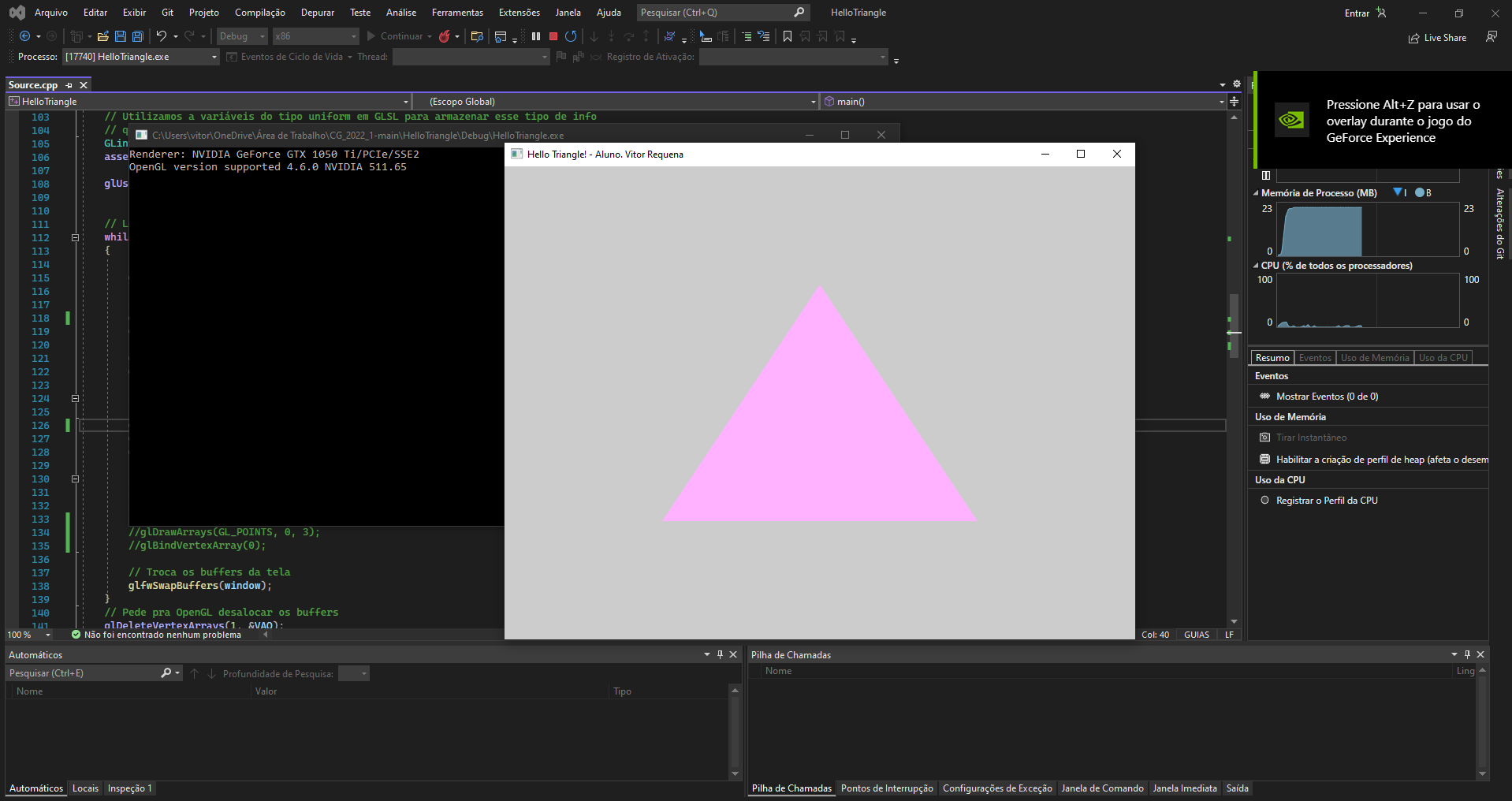The image size is (1512, 801).
Task: Click the Find in Files folder icon
Action: 477,36
